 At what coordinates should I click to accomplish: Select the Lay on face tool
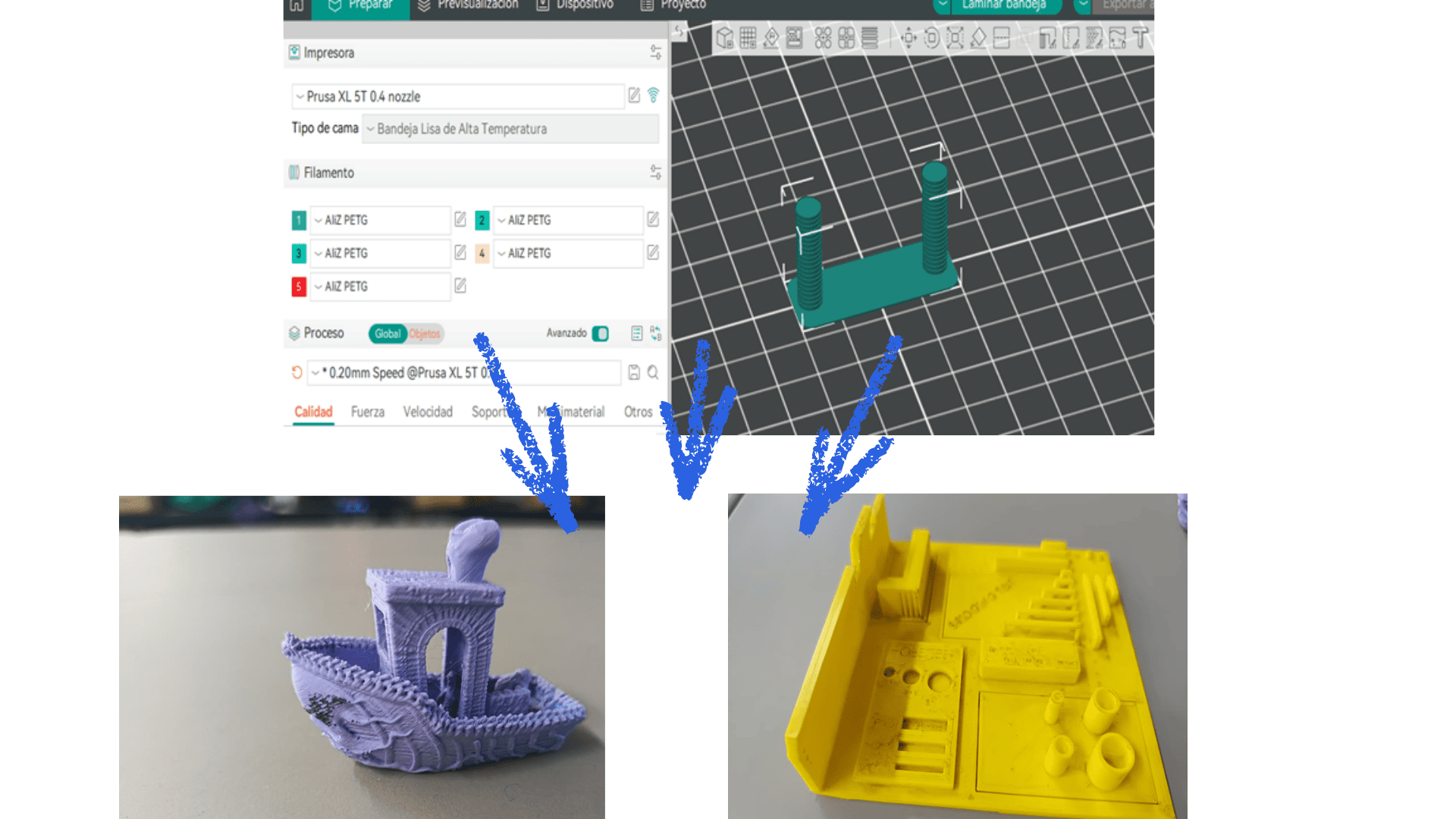pyautogui.click(x=978, y=38)
